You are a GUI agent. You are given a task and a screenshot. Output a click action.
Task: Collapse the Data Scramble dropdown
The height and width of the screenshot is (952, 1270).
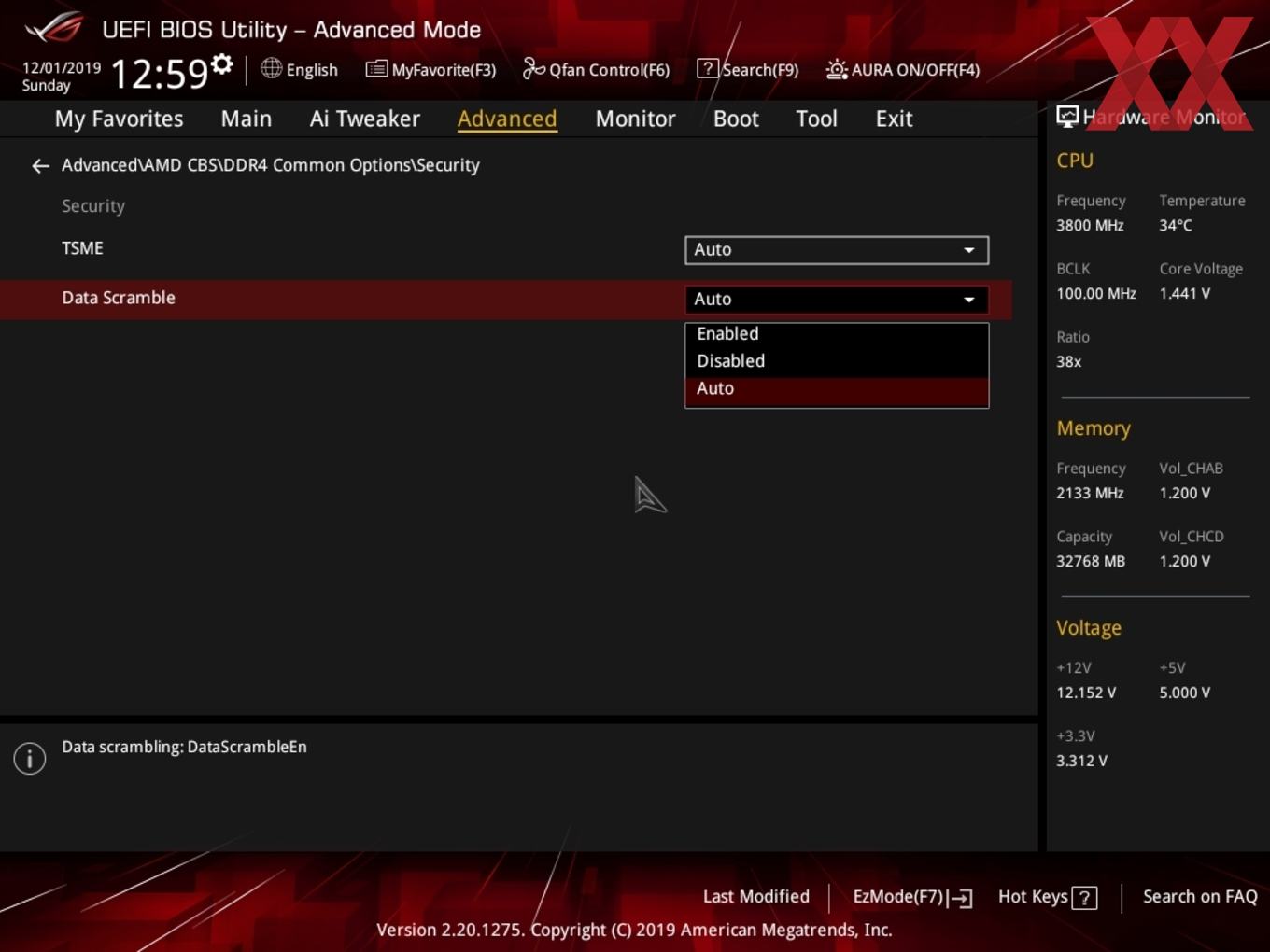point(837,300)
